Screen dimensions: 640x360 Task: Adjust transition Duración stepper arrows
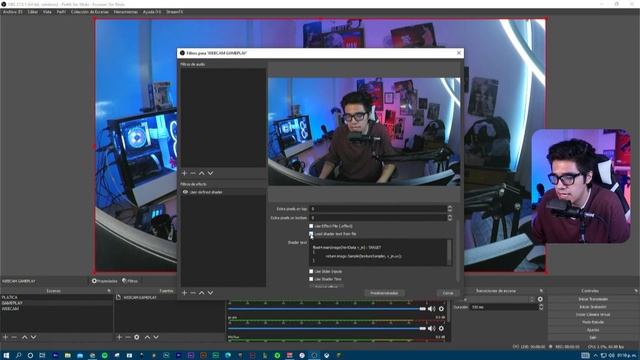coord(541,307)
